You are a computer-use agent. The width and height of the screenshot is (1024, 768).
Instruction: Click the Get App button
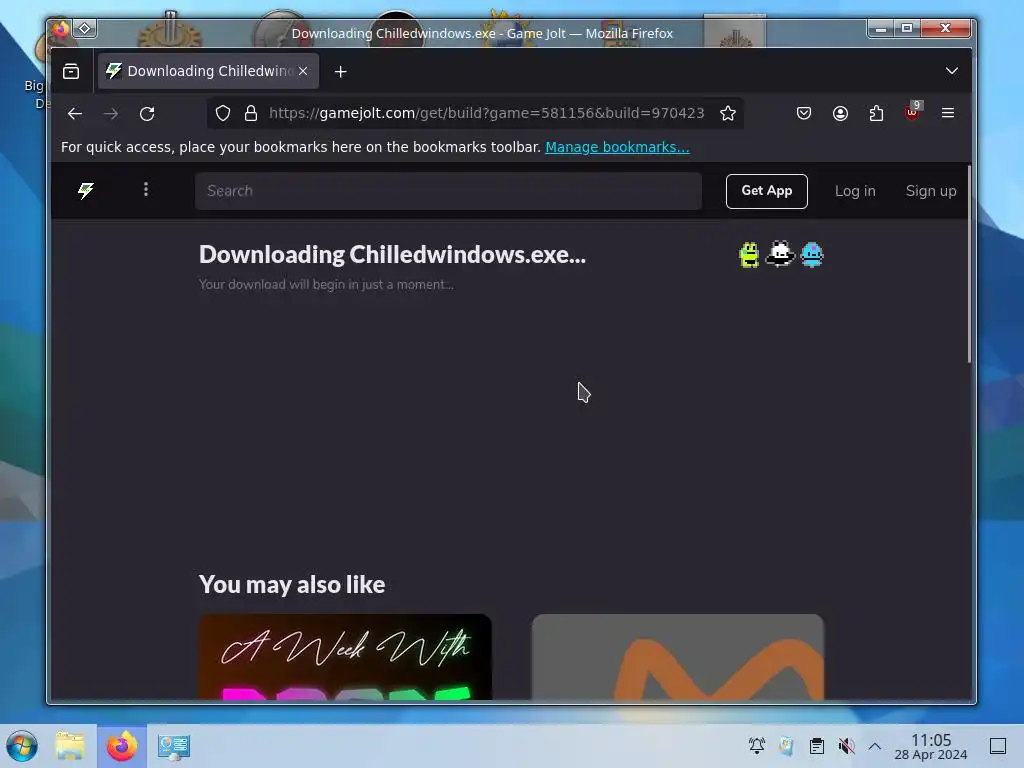point(767,191)
